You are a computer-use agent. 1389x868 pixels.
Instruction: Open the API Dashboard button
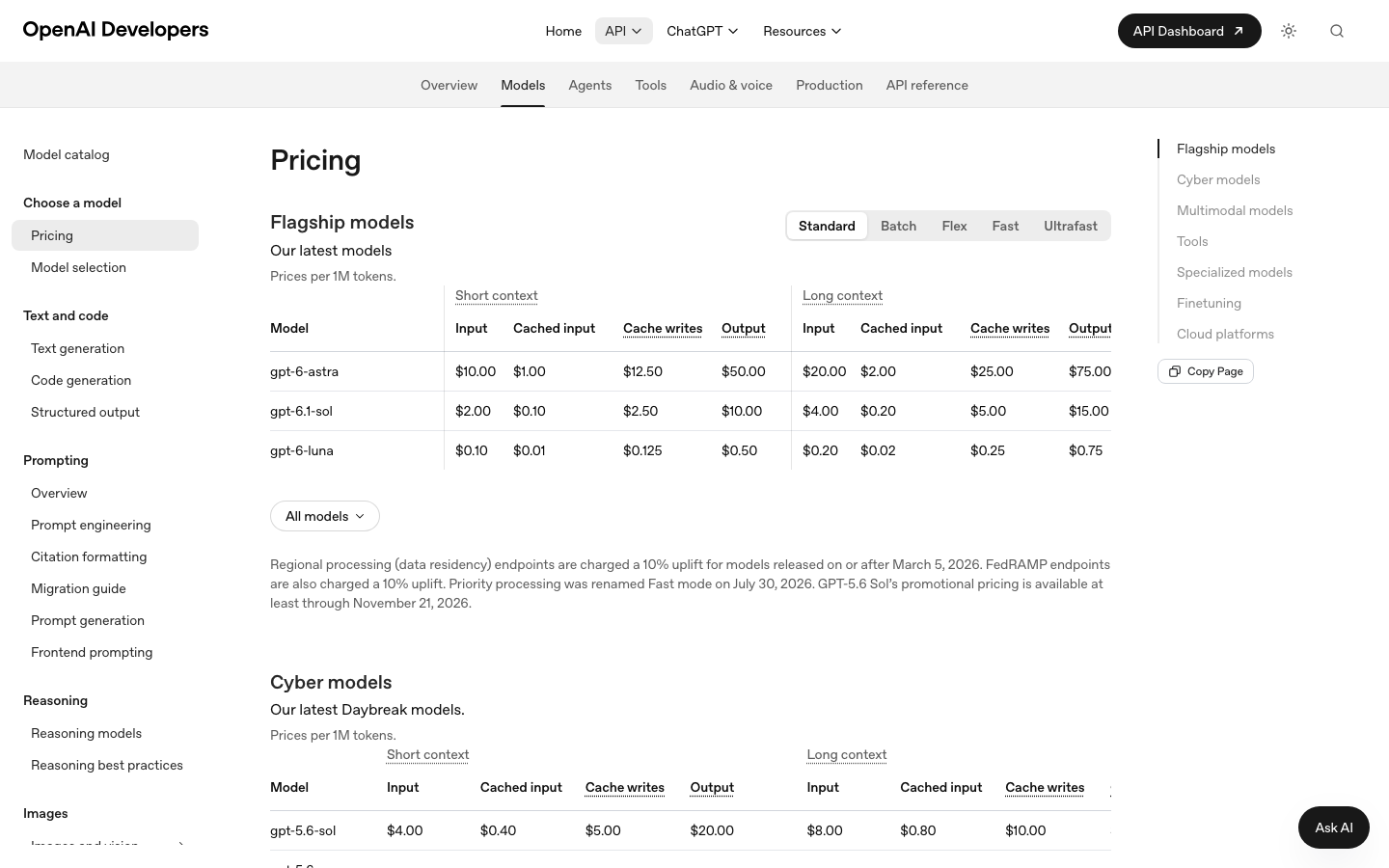1189,31
